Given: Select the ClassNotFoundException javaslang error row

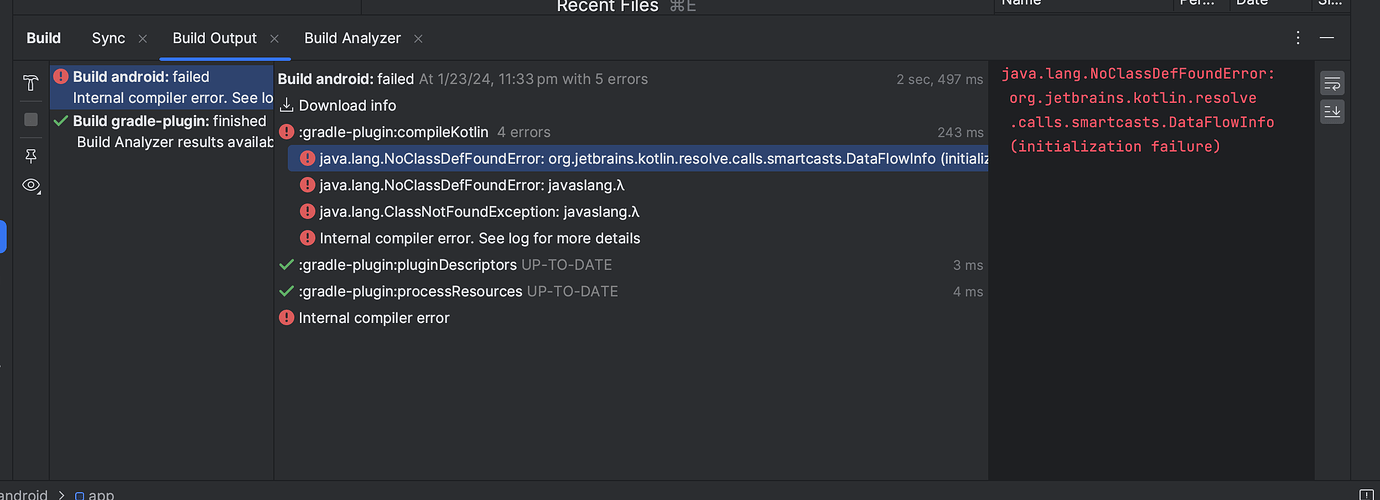Looking at the screenshot, I should [479, 212].
